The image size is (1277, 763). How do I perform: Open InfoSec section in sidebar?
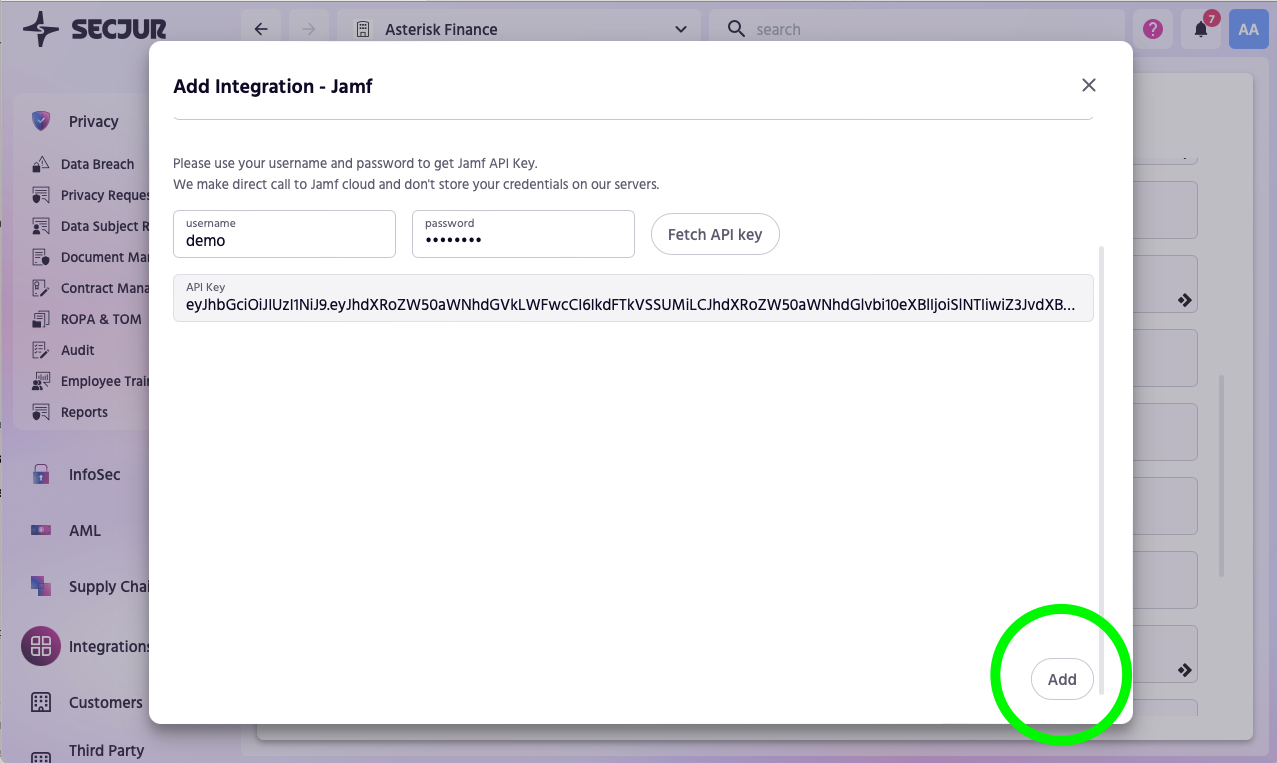(x=94, y=474)
